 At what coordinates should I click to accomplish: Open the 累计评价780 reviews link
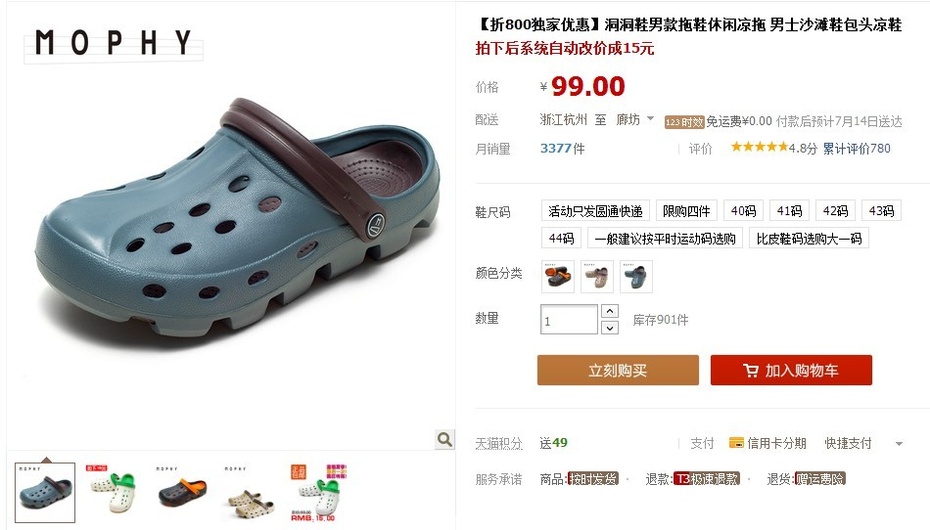tap(856, 148)
